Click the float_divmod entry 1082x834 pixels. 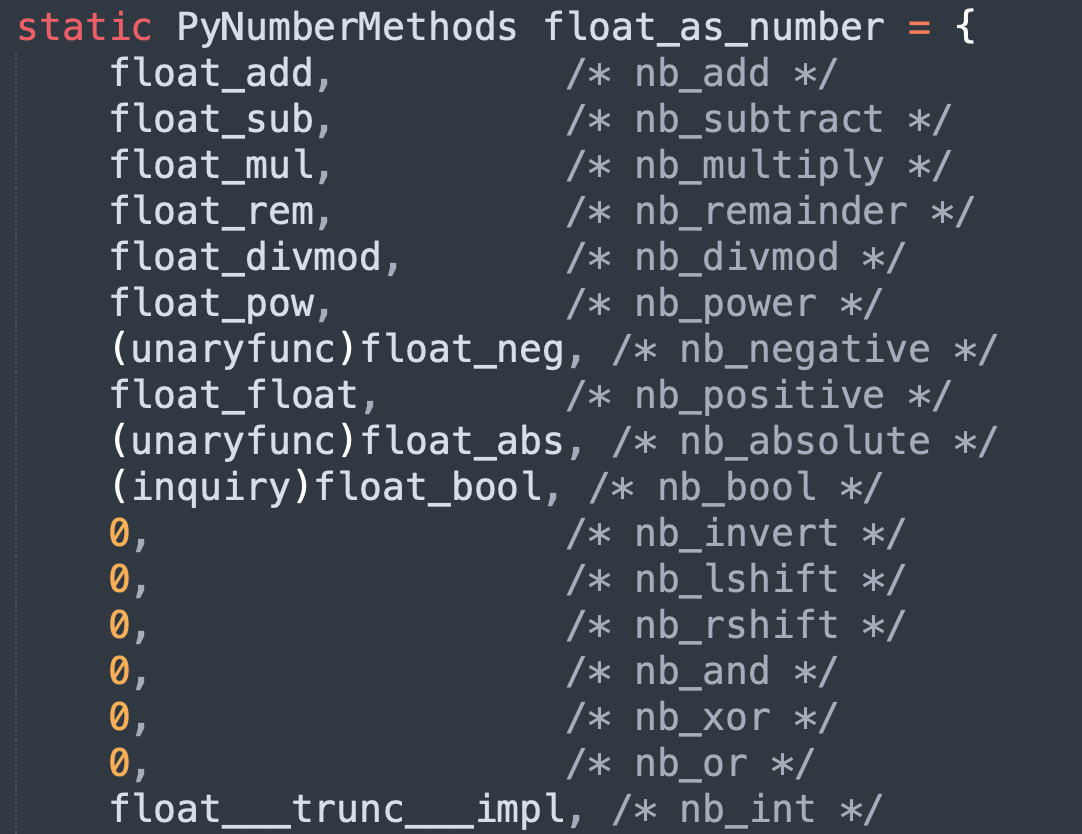click(246, 257)
